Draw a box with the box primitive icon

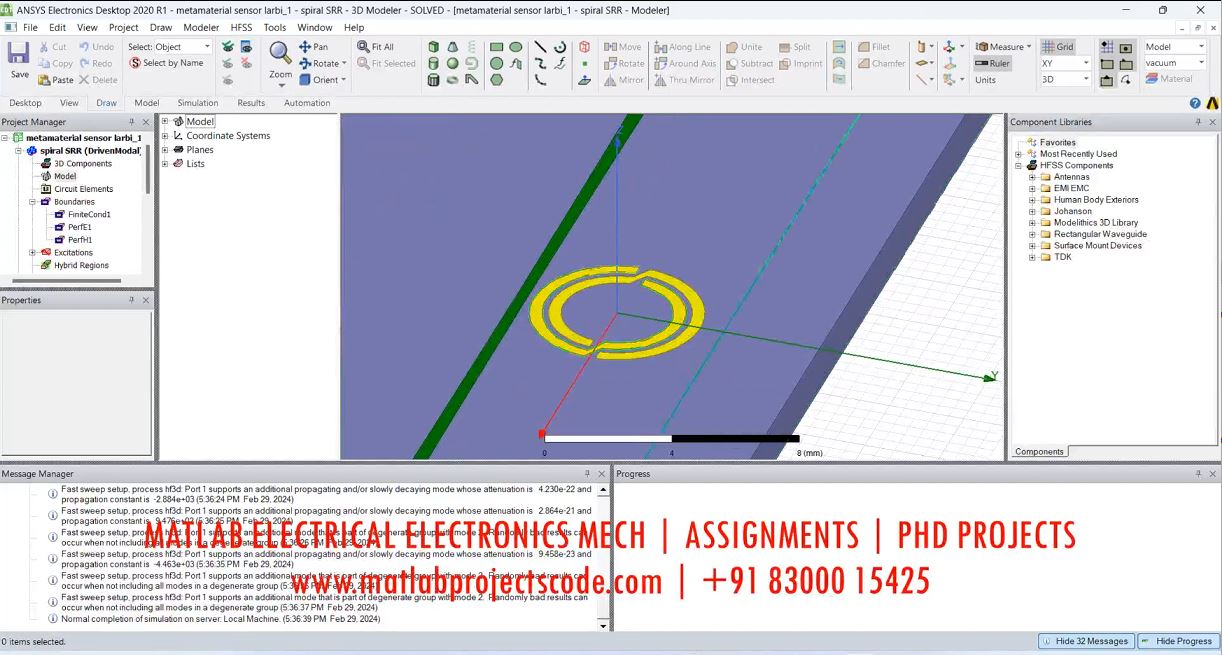pos(433,47)
